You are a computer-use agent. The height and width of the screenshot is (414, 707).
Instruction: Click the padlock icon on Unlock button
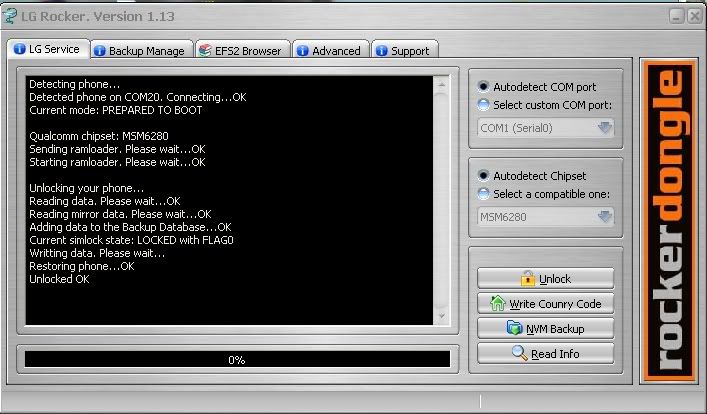(528, 279)
